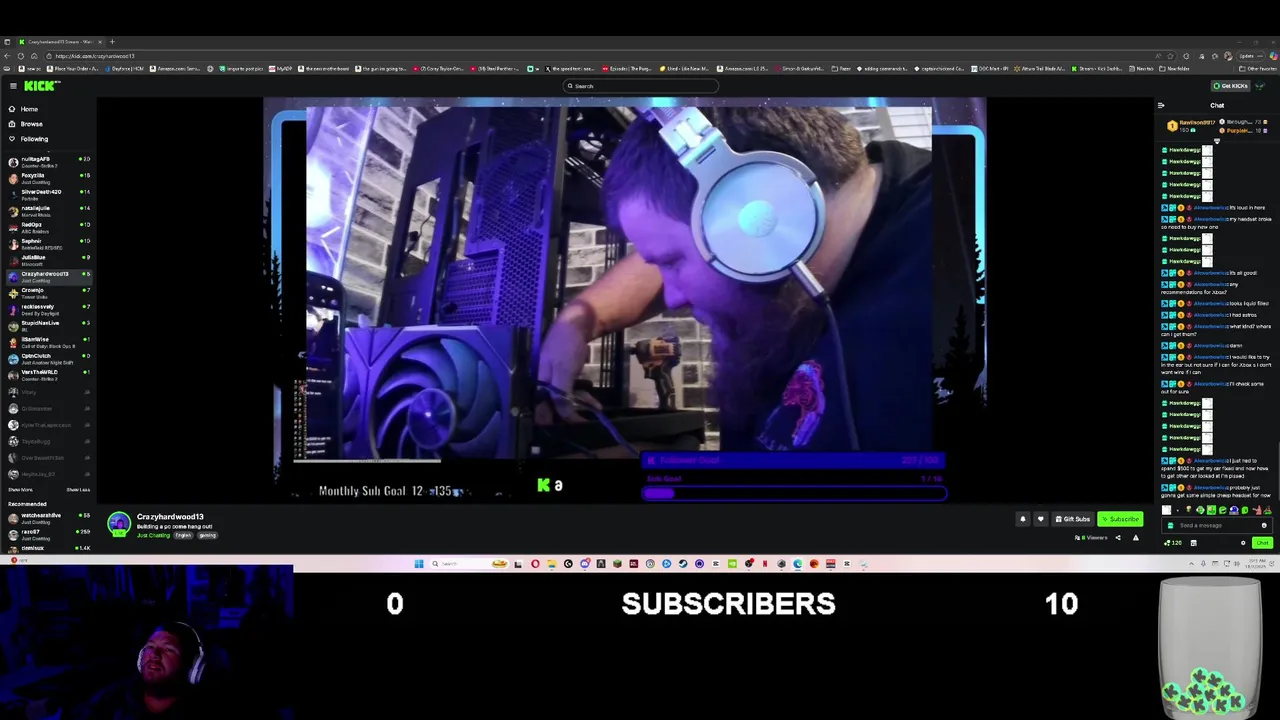Open recklessvely channel in sidebar
Image resolution: width=1280 pixels, height=720 pixels.
pos(48,308)
